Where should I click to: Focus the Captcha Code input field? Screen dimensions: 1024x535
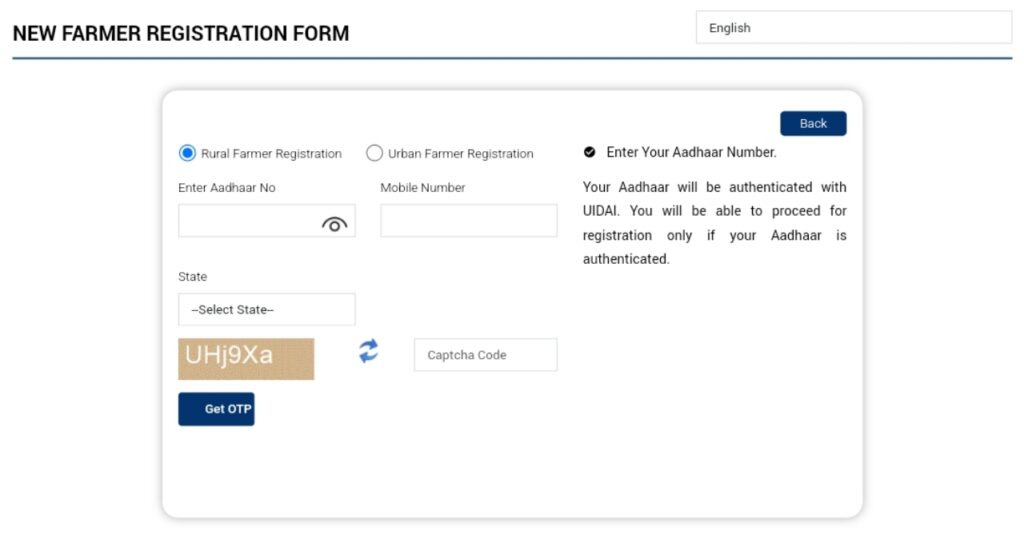(x=485, y=355)
